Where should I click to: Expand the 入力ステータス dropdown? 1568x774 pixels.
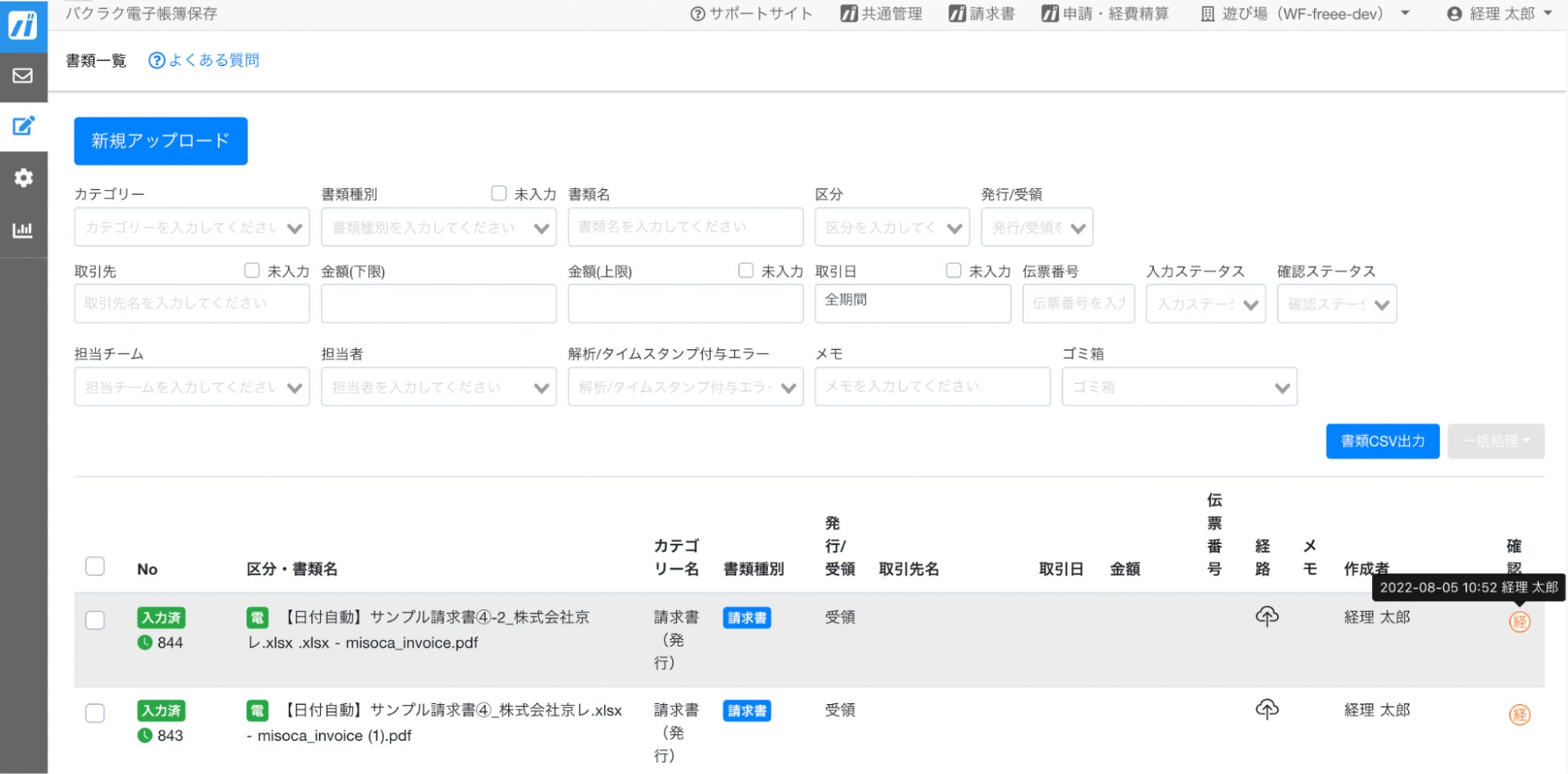(x=1205, y=304)
